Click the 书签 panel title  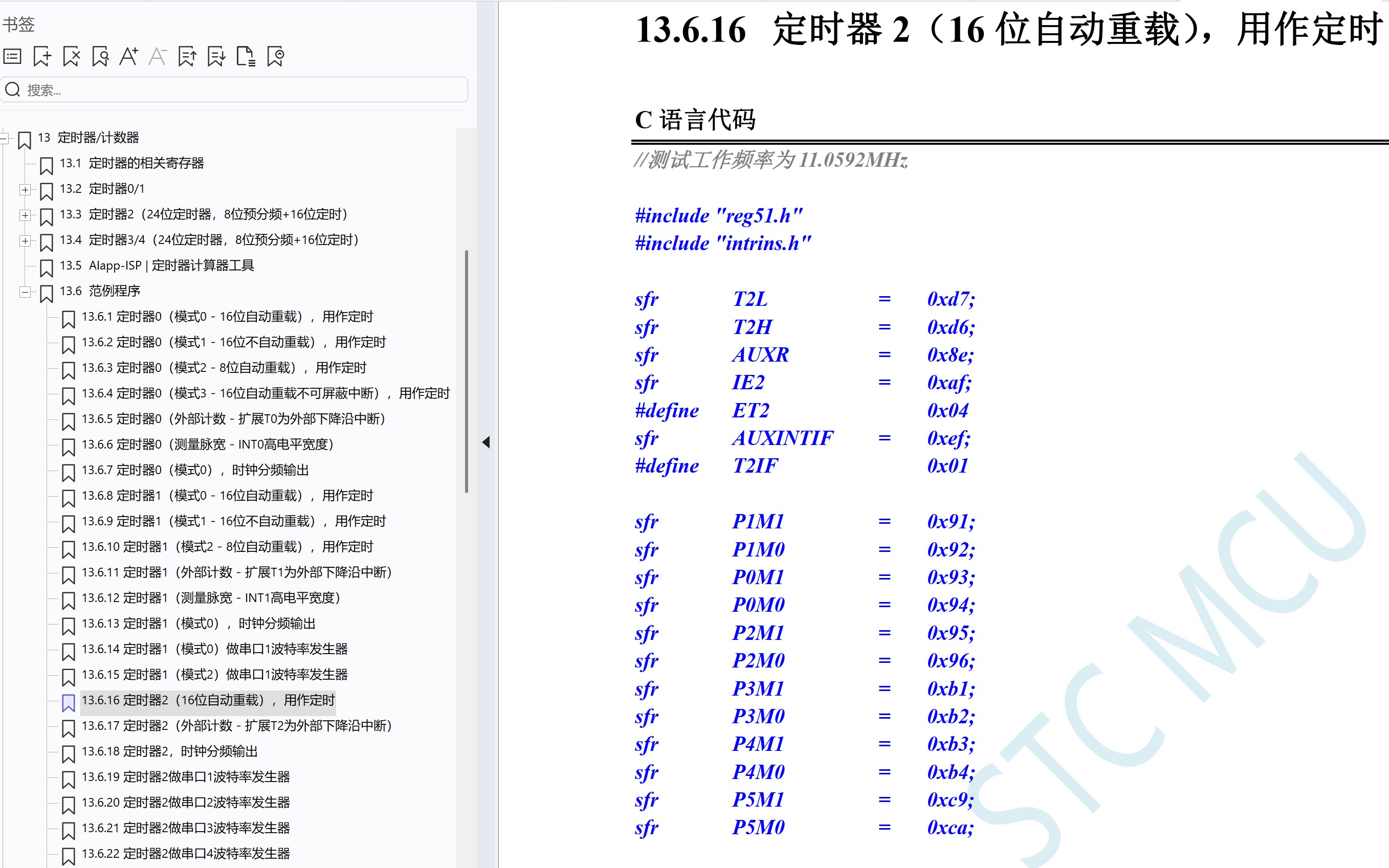[19, 24]
